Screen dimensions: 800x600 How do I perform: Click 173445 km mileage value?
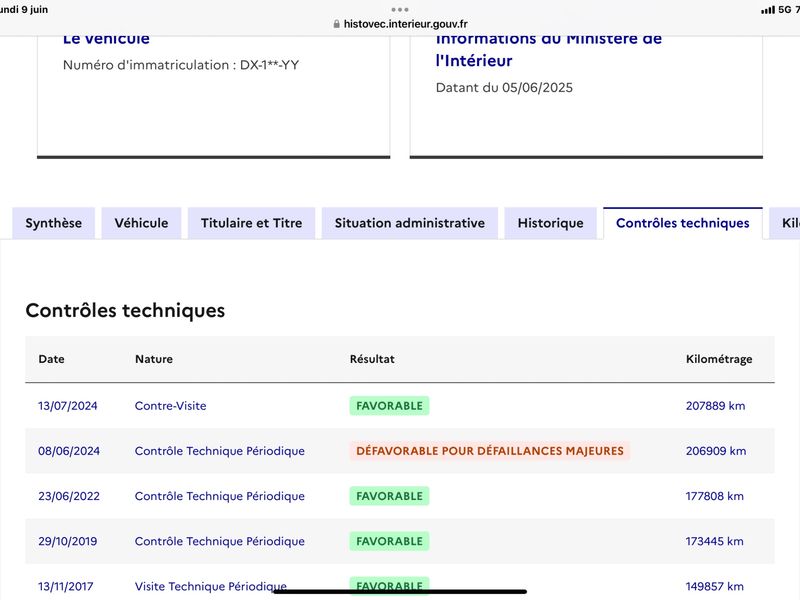click(715, 541)
